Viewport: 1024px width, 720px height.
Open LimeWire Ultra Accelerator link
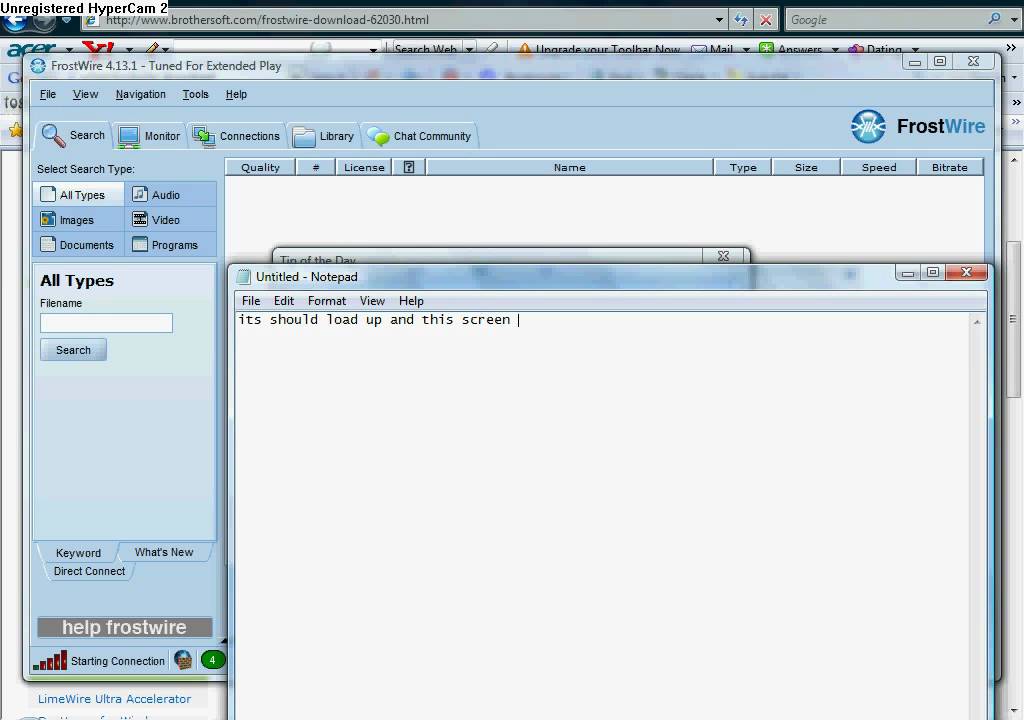[x=114, y=698]
